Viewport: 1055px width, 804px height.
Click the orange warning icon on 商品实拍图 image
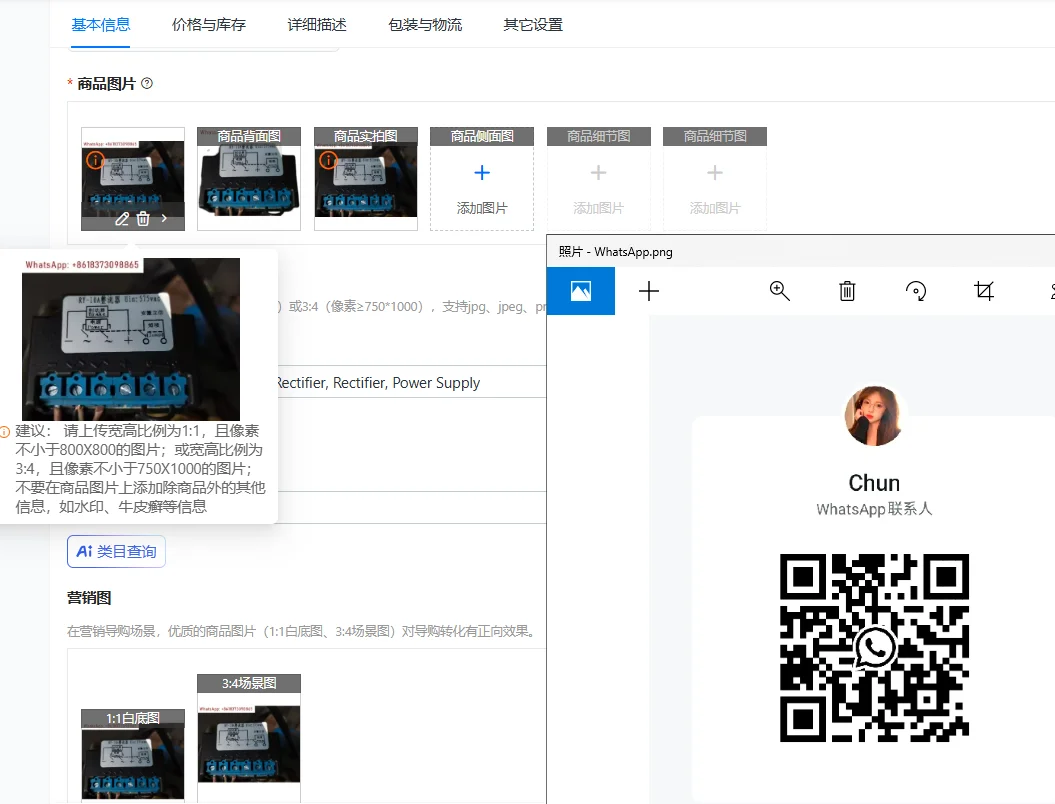[327, 160]
